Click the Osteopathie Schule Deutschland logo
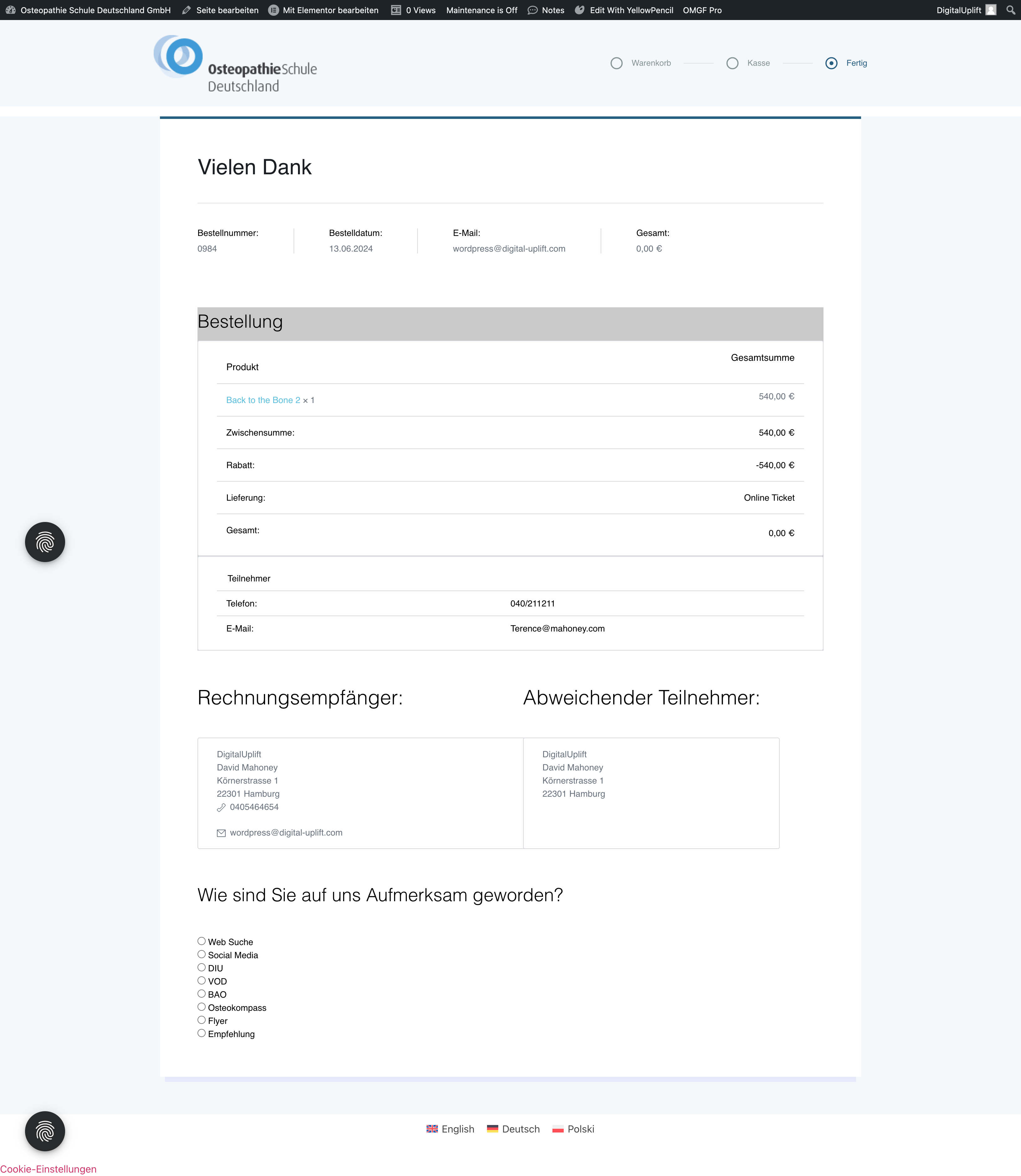Viewport: 1021px width, 1176px height. coord(235,64)
